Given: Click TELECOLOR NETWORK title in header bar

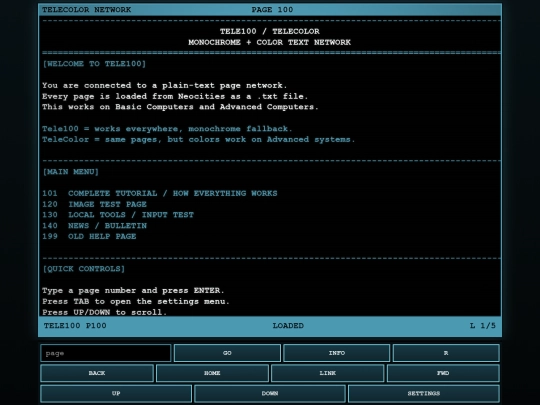Looking at the screenshot, I should point(86,10).
